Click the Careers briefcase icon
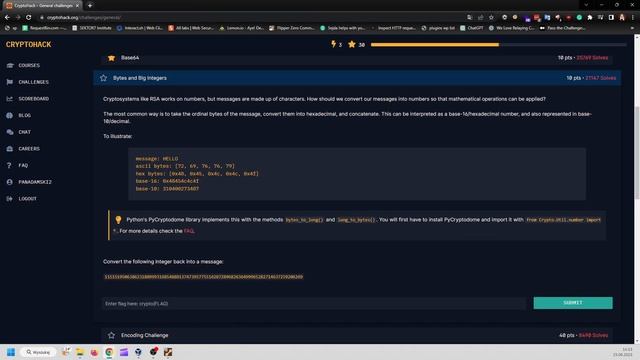 pos(10,149)
